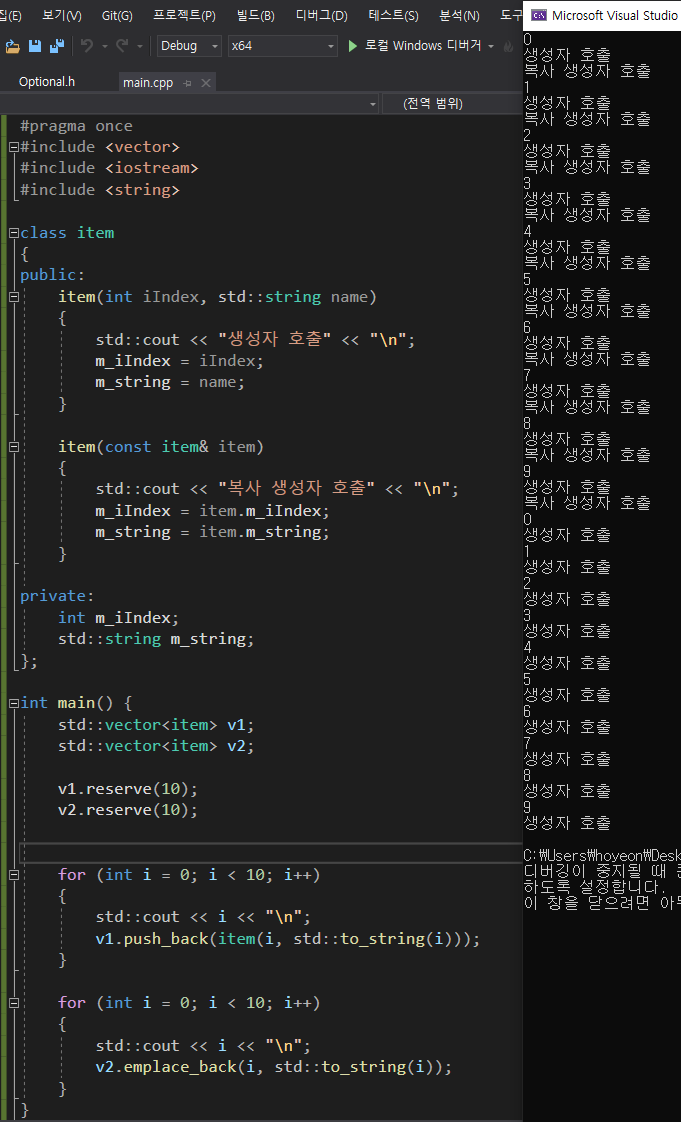Close the main.cpp tab
The image size is (681, 1122).
click(206, 84)
